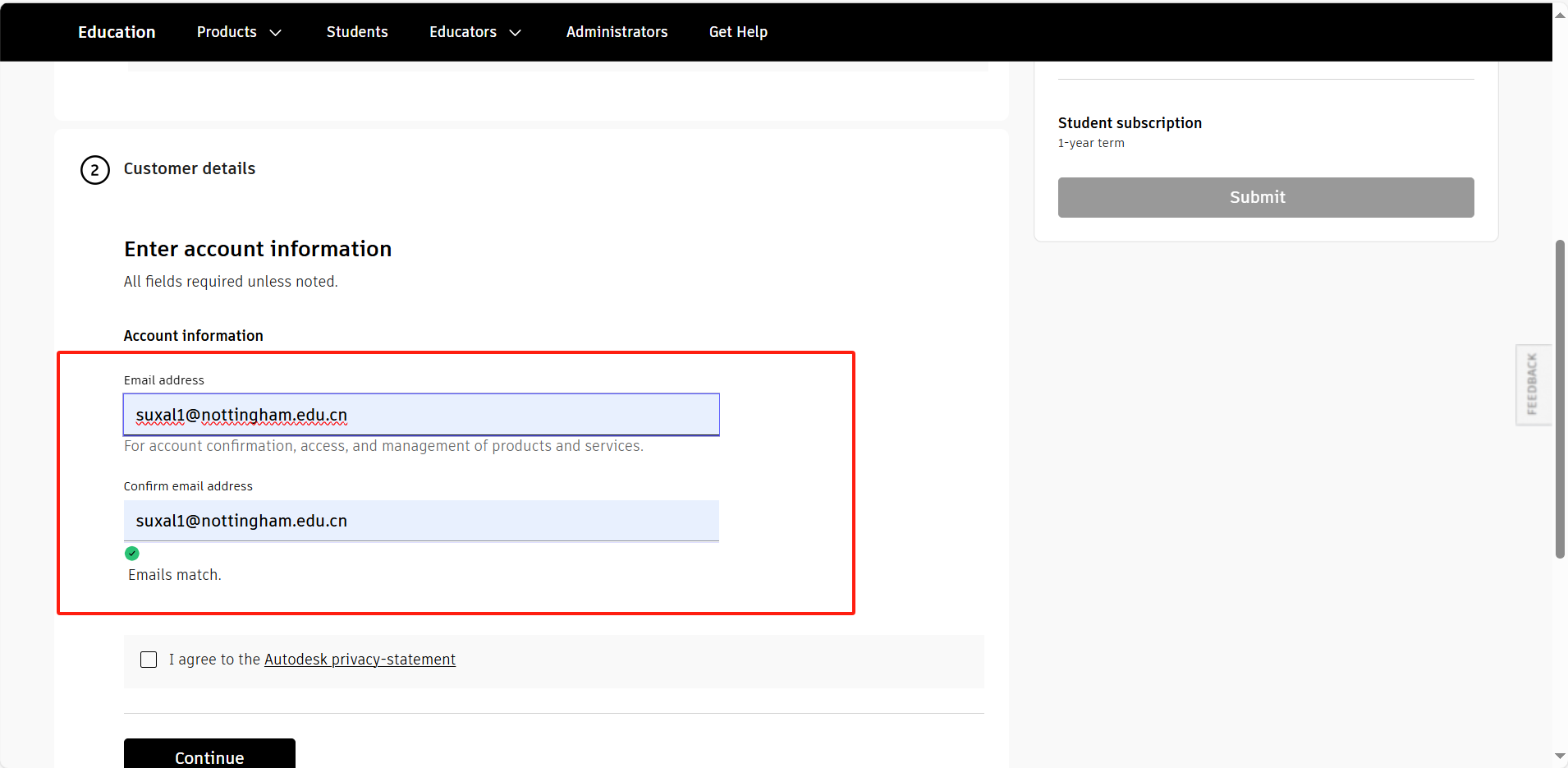This screenshot has height=768, width=1568.
Task: Open the Administrators page
Action: [617, 32]
